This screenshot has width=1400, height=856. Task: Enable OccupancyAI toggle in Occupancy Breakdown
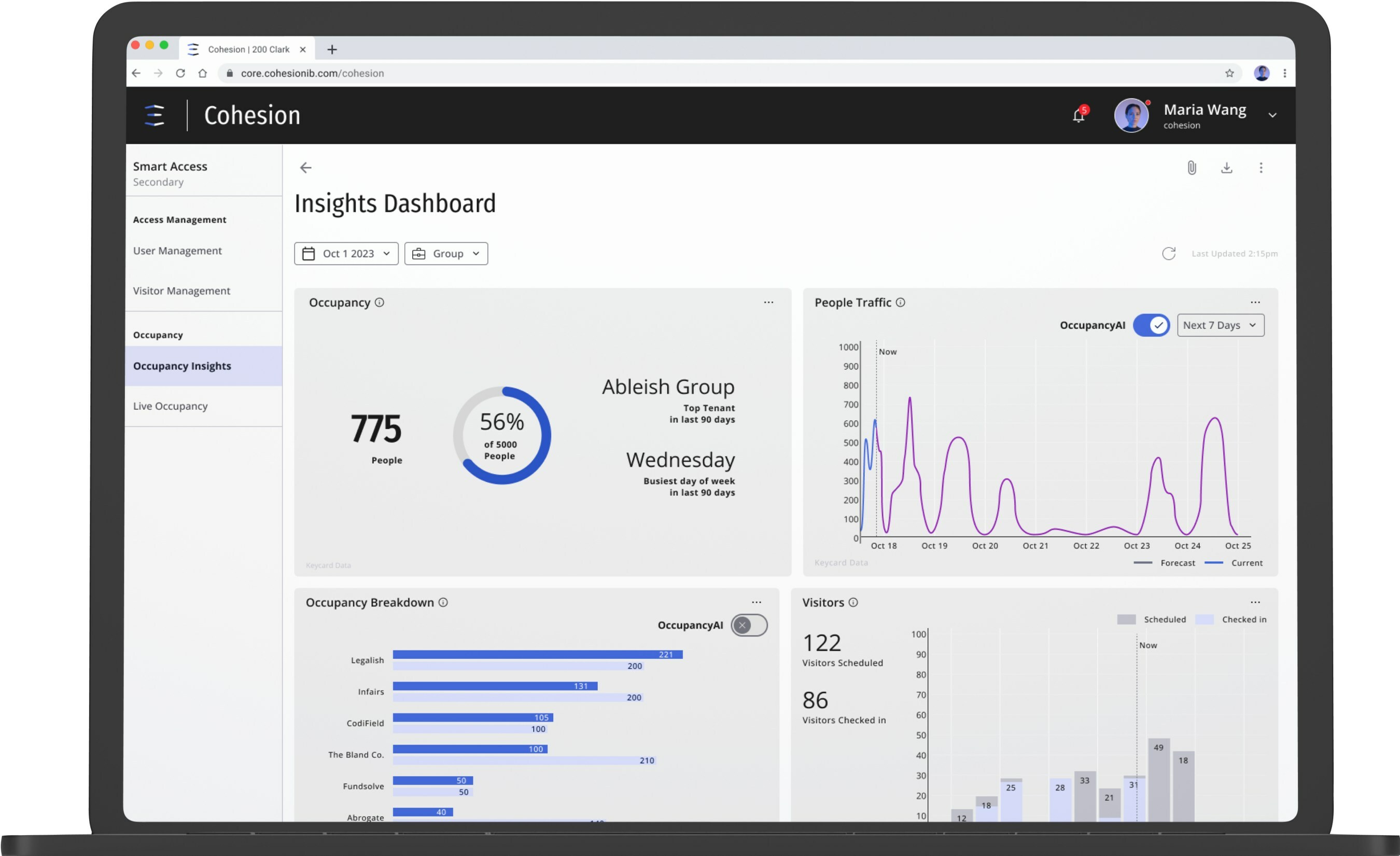click(749, 625)
